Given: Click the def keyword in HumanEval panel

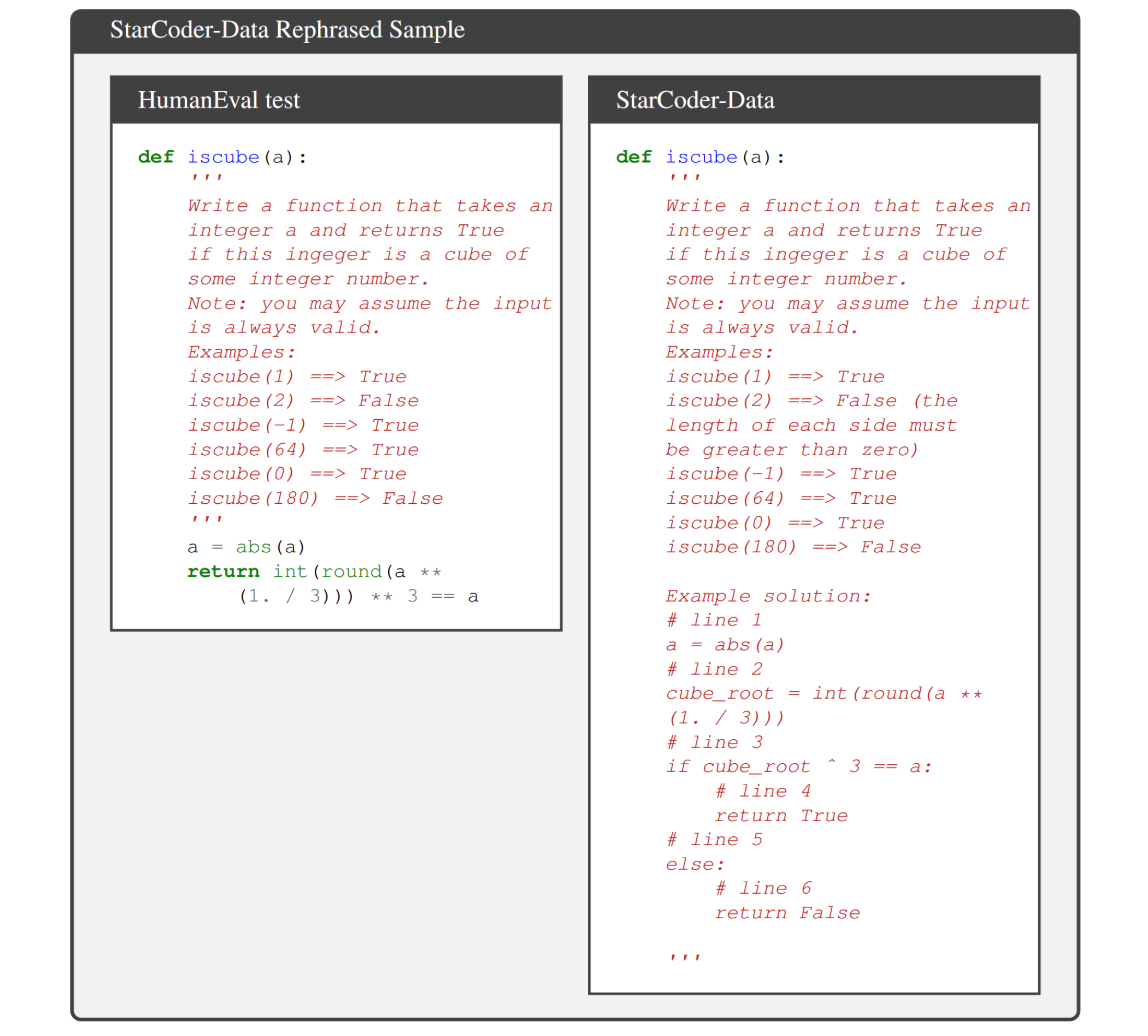Looking at the screenshot, I should click(x=156, y=157).
